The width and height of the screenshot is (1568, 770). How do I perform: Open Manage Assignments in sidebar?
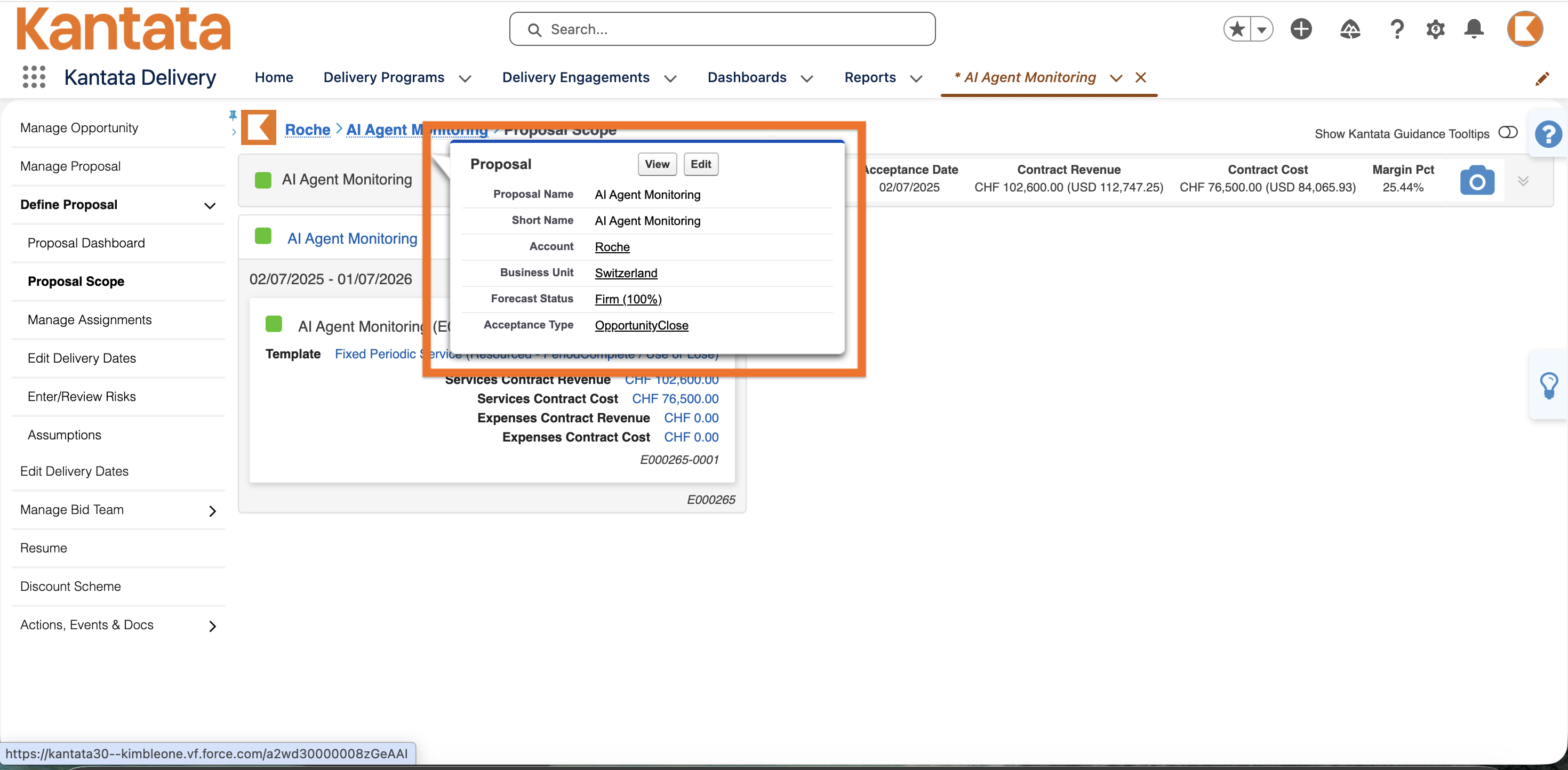coord(90,319)
